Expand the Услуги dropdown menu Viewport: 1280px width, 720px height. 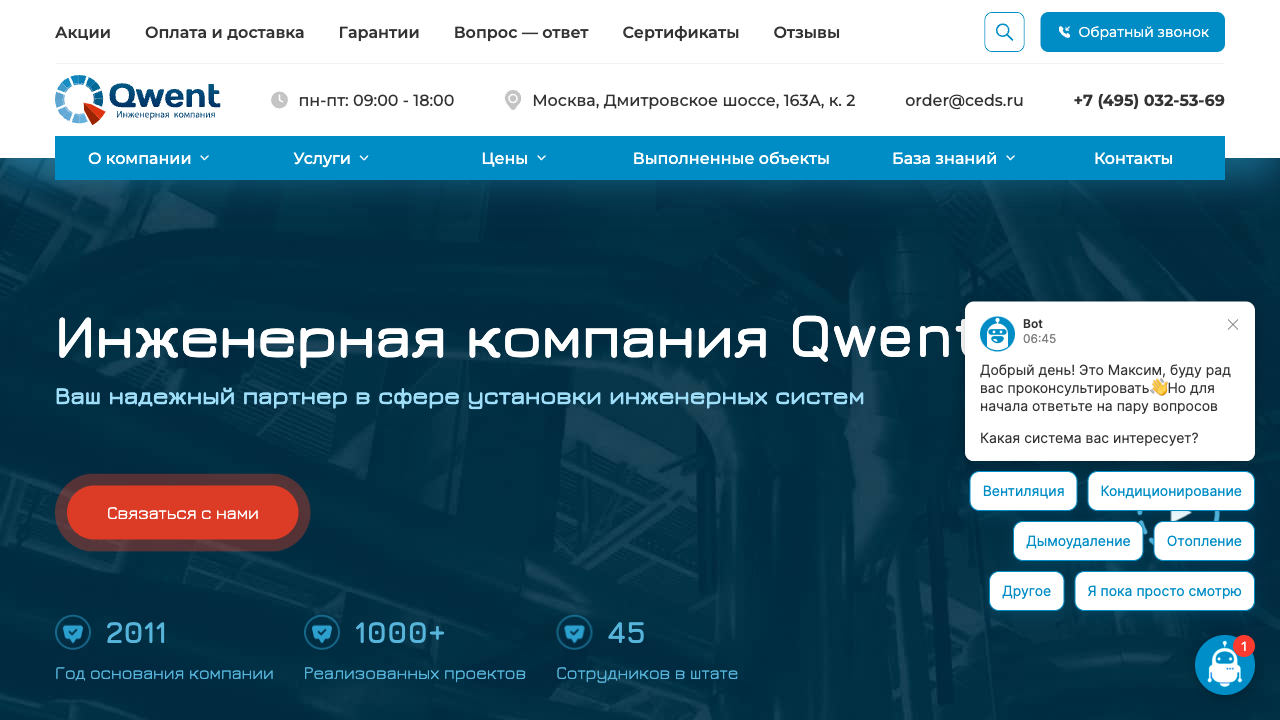click(331, 158)
